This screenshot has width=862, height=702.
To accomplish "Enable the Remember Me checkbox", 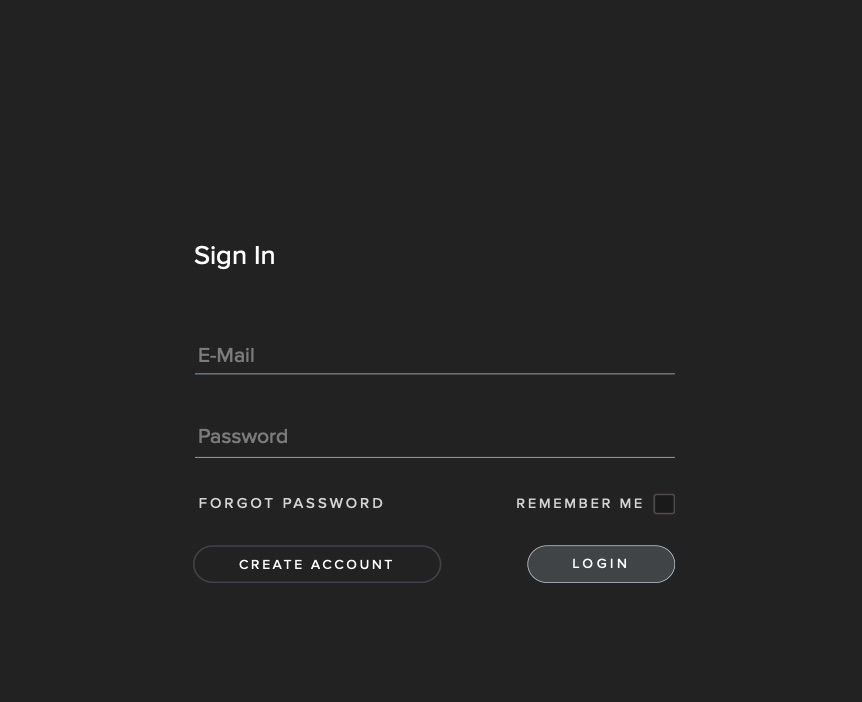I will coord(664,504).
